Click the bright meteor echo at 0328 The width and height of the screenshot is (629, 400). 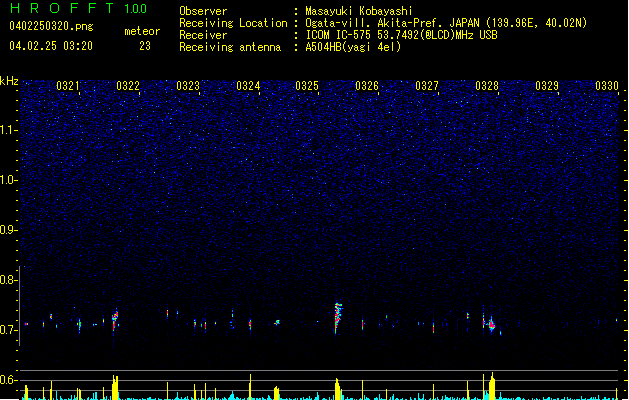coord(492,325)
